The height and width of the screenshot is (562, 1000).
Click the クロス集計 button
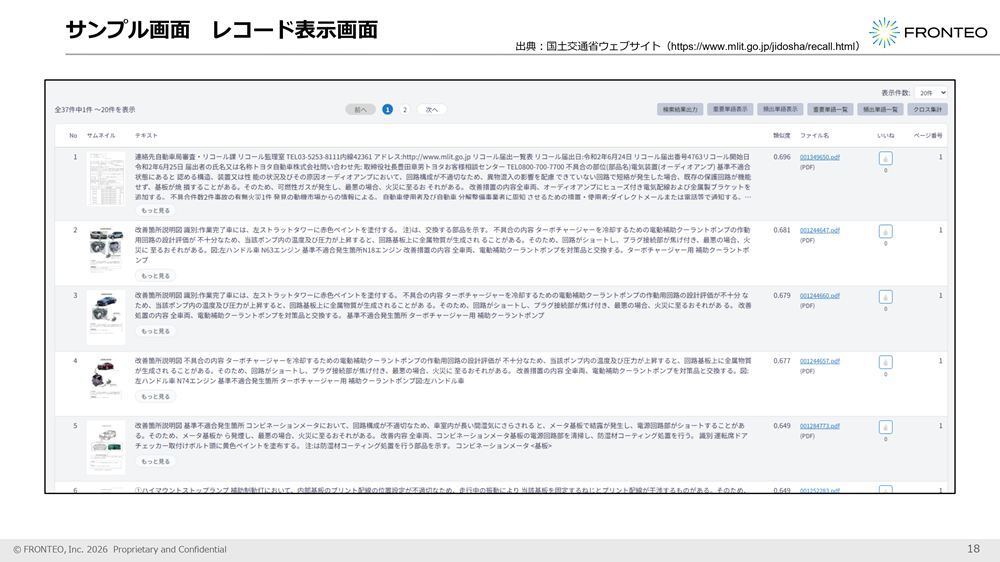pyautogui.click(x=927, y=110)
